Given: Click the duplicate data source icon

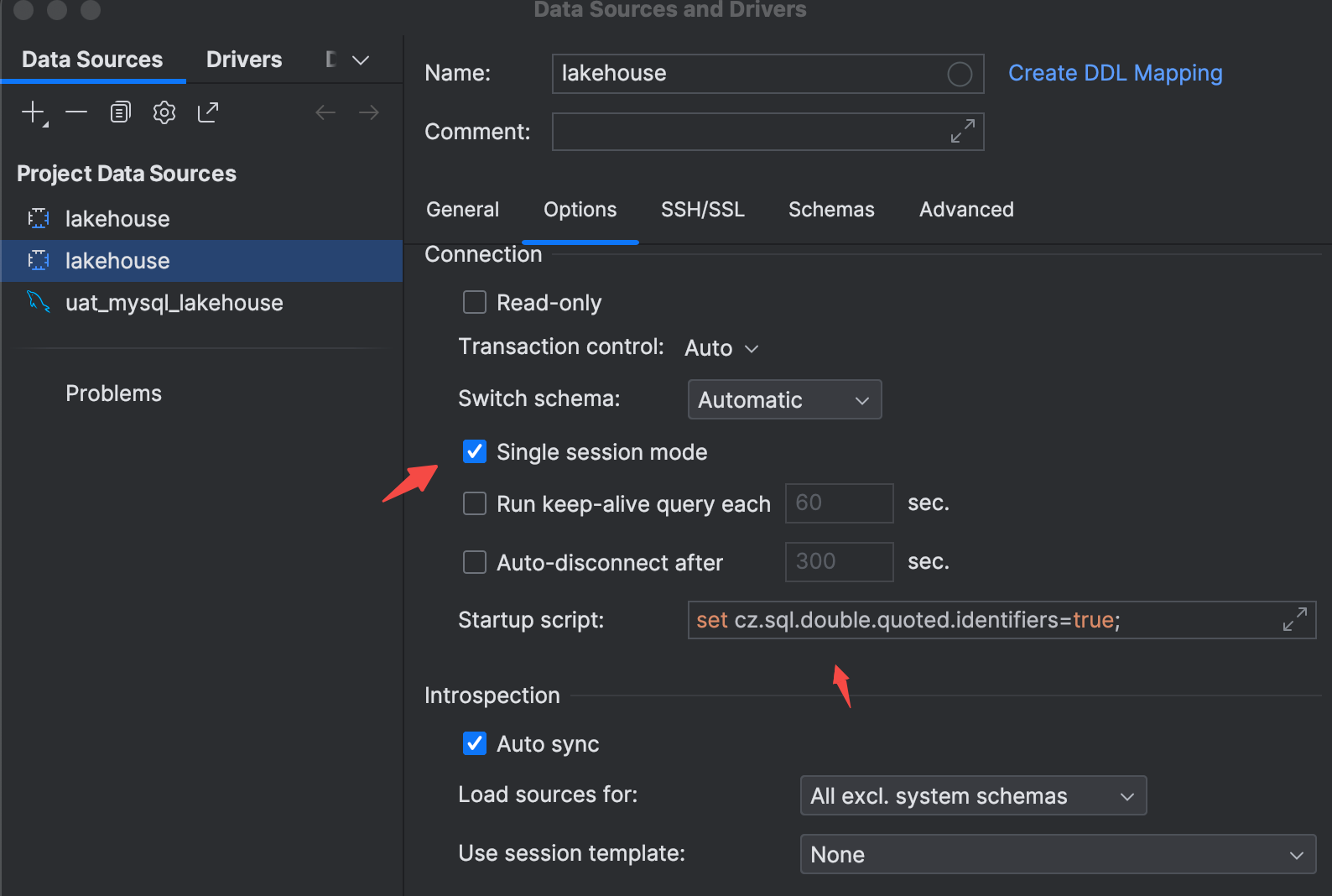Looking at the screenshot, I should (x=121, y=112).
